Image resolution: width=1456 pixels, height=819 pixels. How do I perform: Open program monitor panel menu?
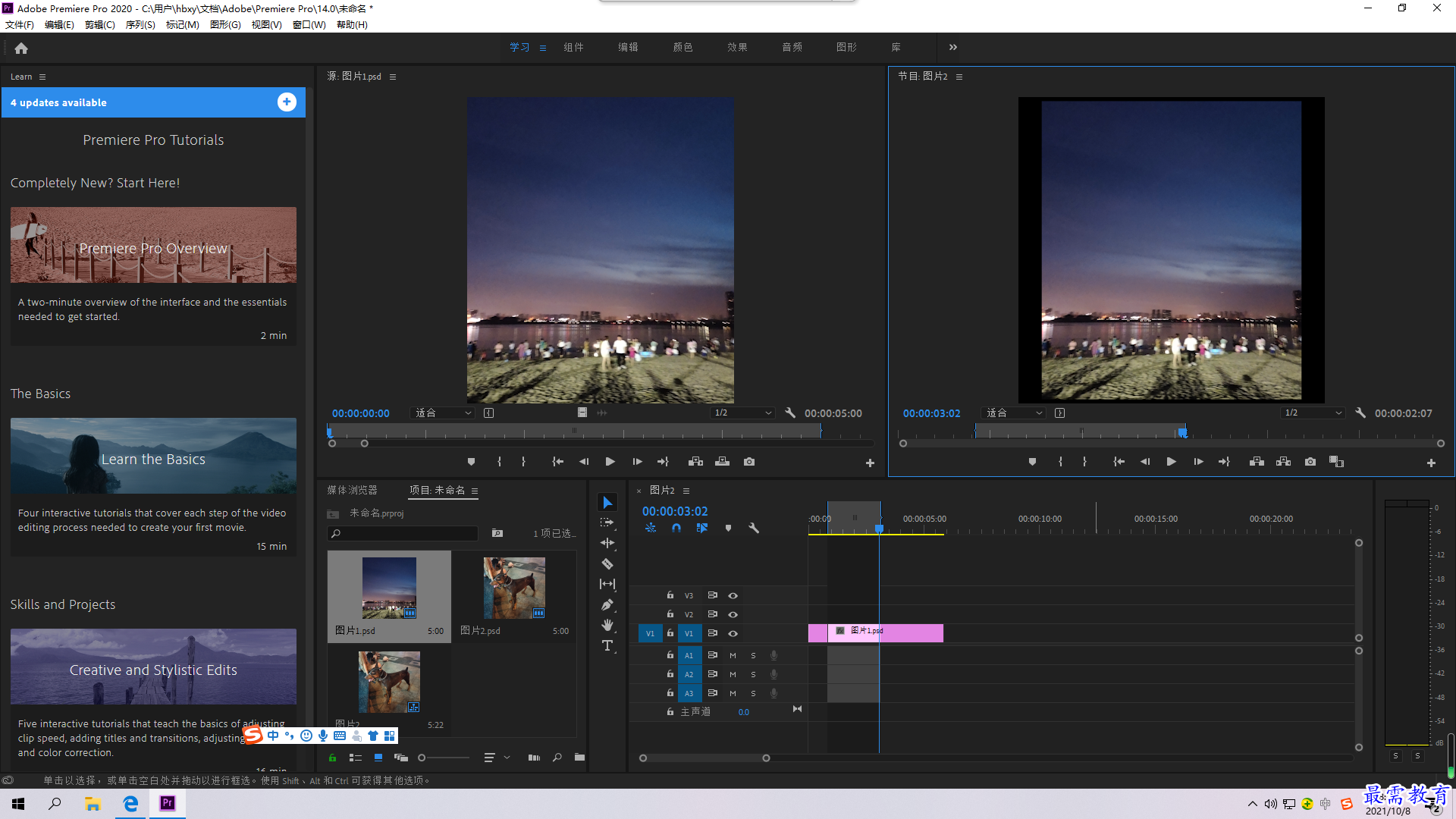pyautogui.click(x=959, y=77)
